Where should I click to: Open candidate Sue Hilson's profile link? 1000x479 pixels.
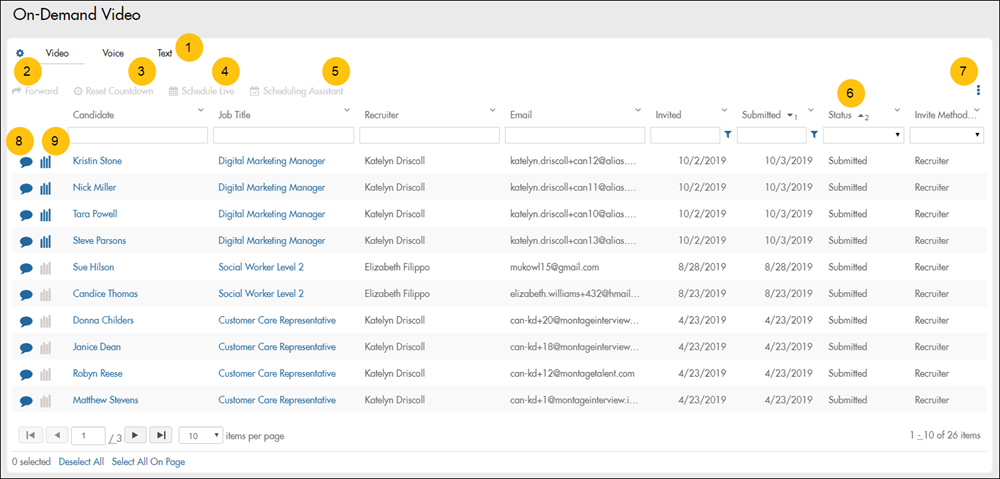[93, 267]
